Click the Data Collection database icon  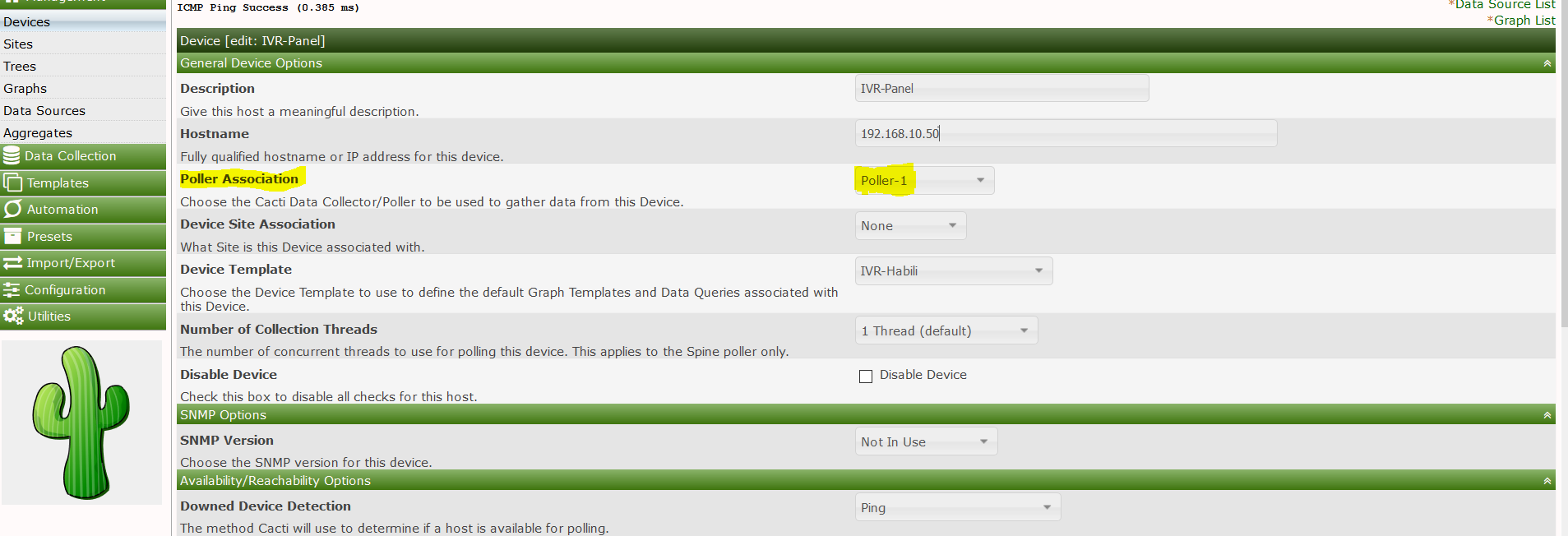tap(12, 155)
